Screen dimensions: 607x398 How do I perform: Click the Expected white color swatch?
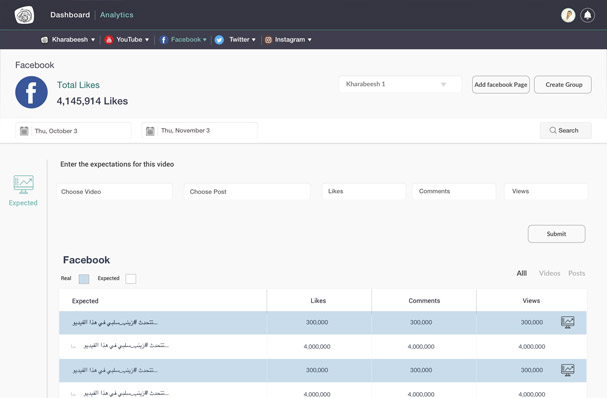pos(131,279)
